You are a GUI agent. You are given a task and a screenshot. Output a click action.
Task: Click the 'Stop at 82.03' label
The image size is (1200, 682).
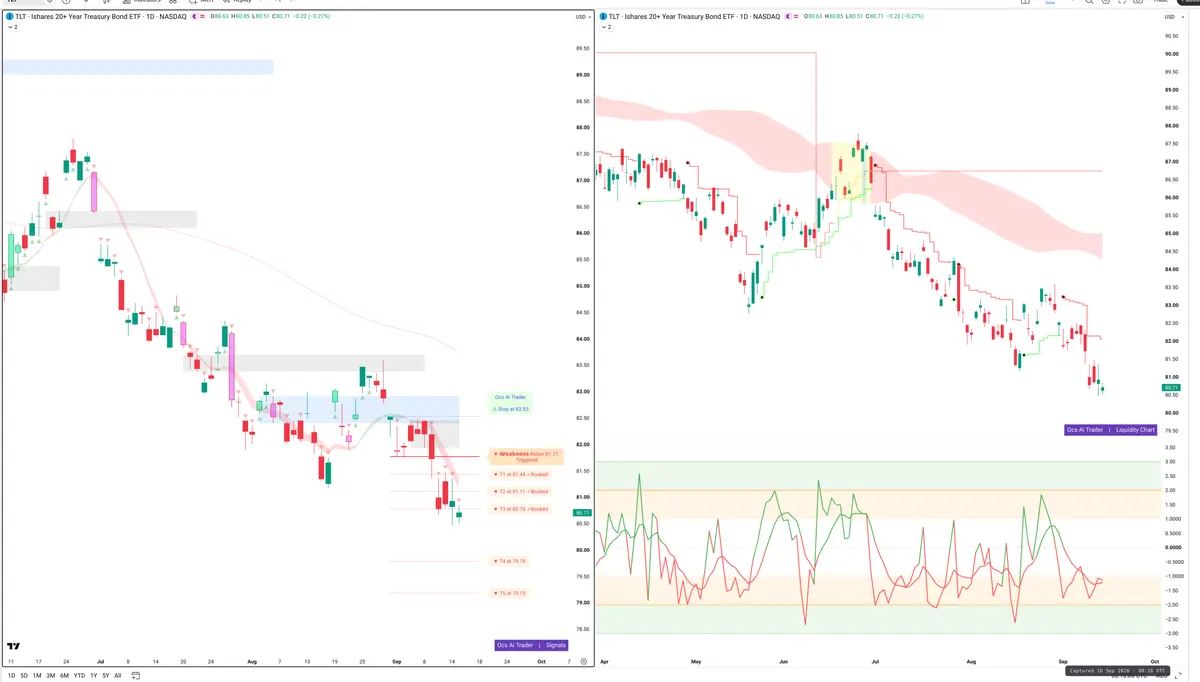511,409
